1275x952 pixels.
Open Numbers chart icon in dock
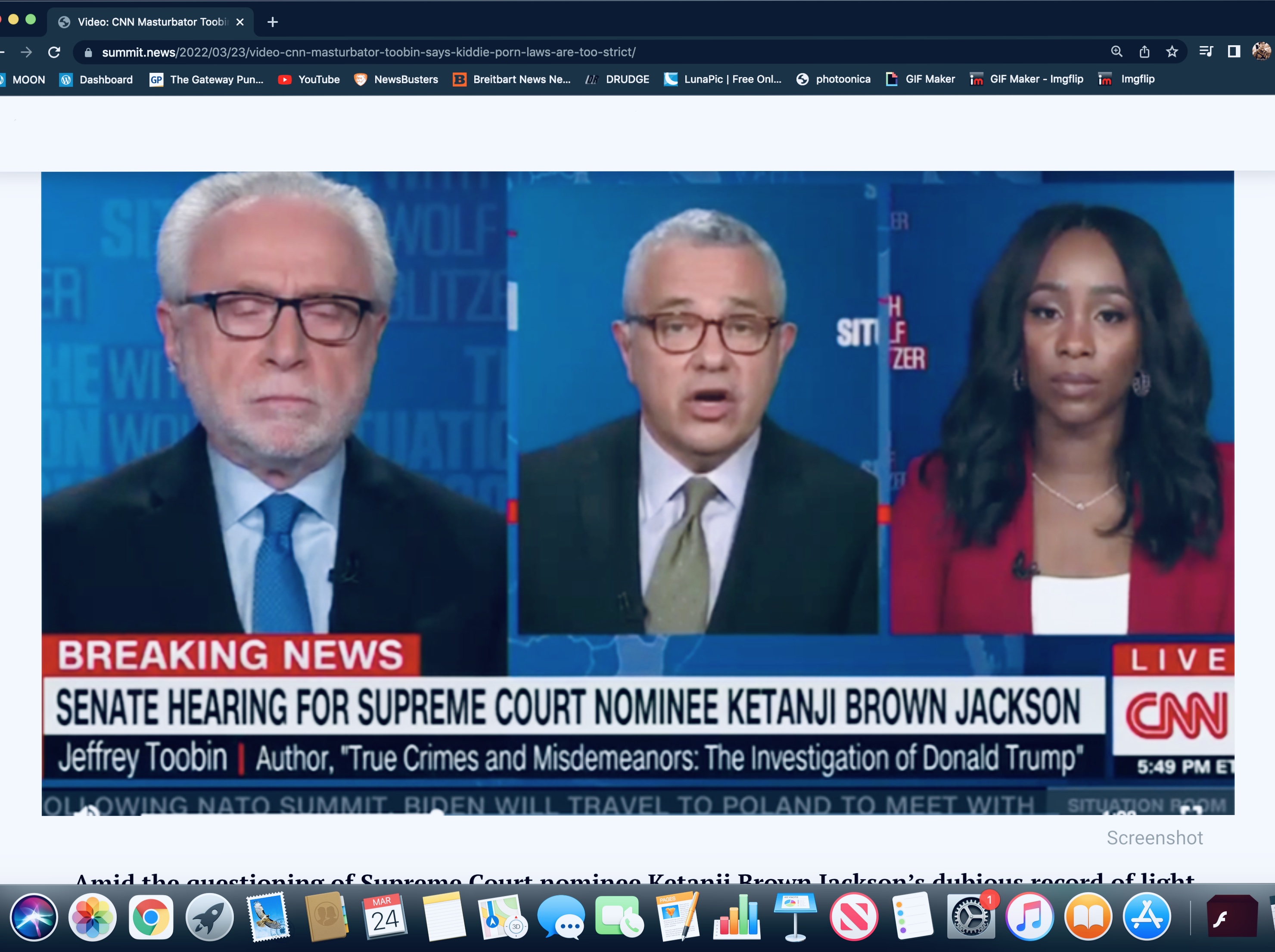736,917
